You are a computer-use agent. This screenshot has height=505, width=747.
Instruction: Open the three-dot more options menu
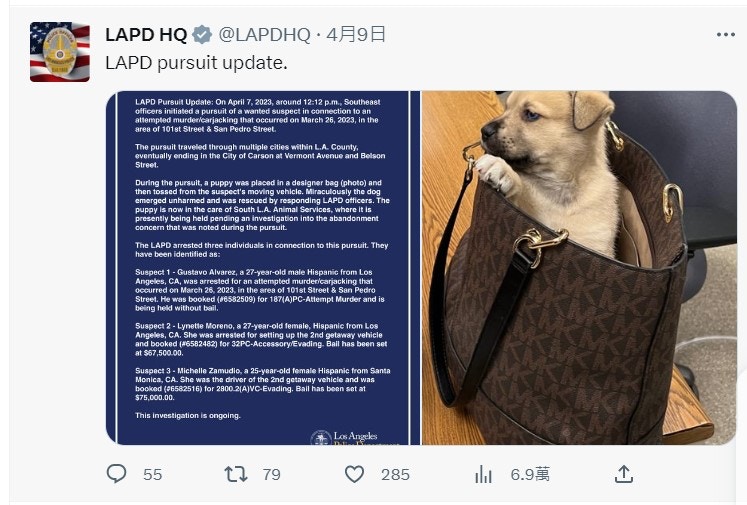[725, 34]
